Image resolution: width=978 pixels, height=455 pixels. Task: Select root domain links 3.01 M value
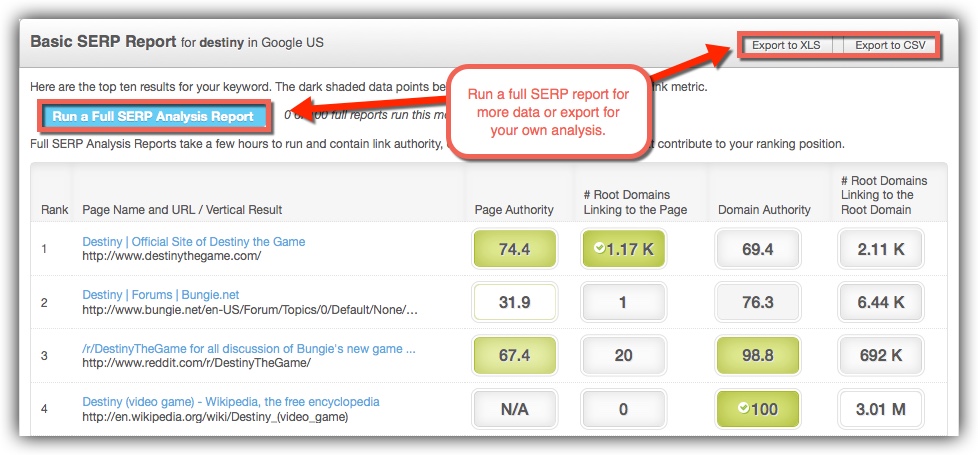(881, 409)
